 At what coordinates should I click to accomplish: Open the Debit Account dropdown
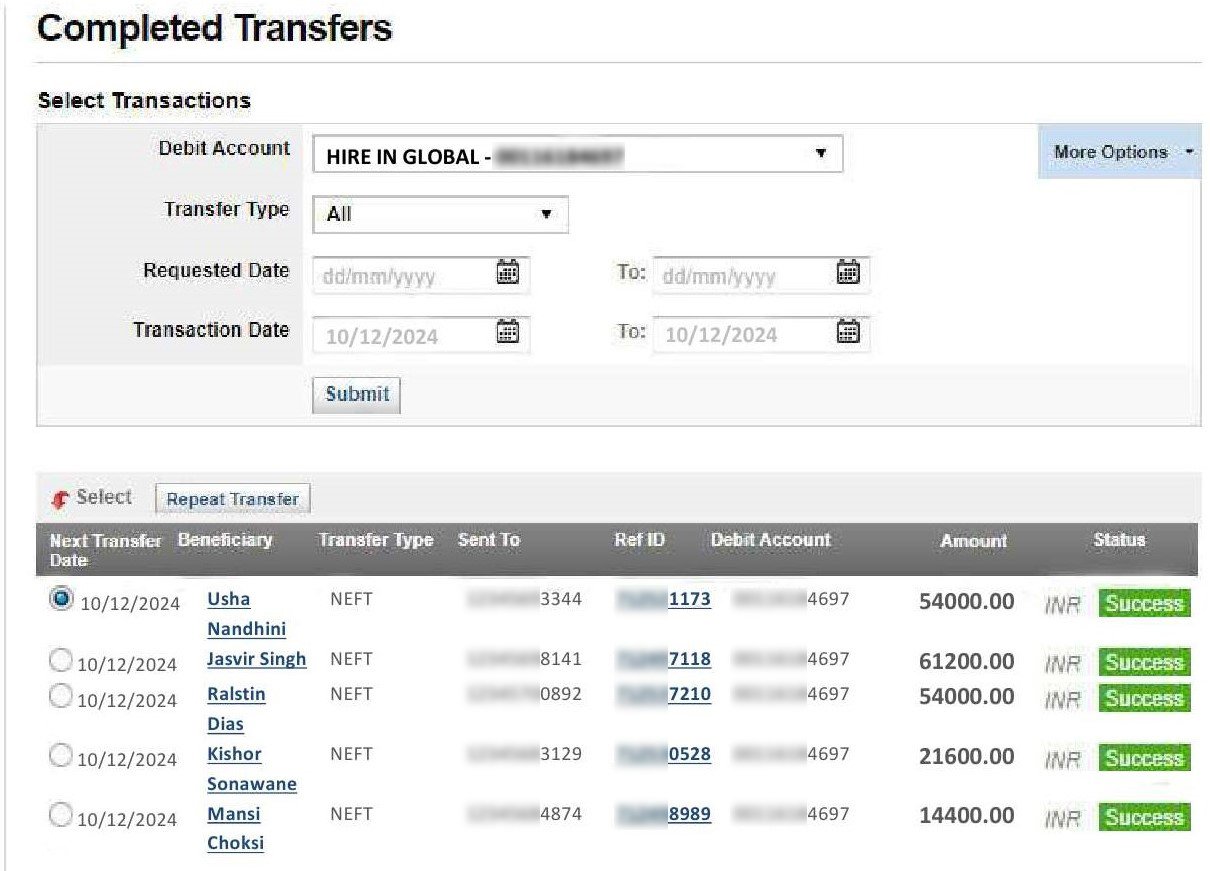click(577, 155)
